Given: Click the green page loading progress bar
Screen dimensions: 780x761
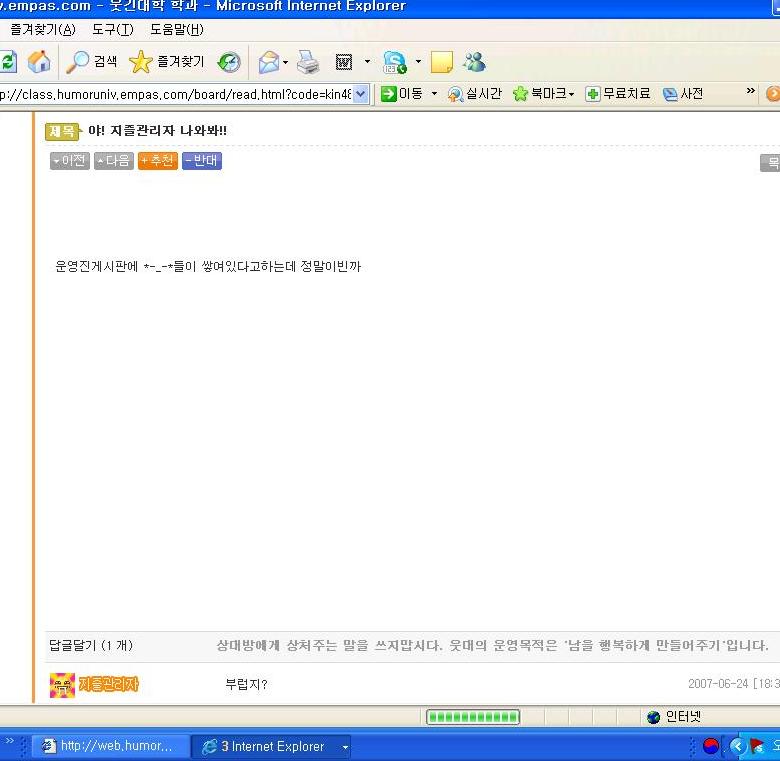Looking at the screenshot, I should [473, 717].
